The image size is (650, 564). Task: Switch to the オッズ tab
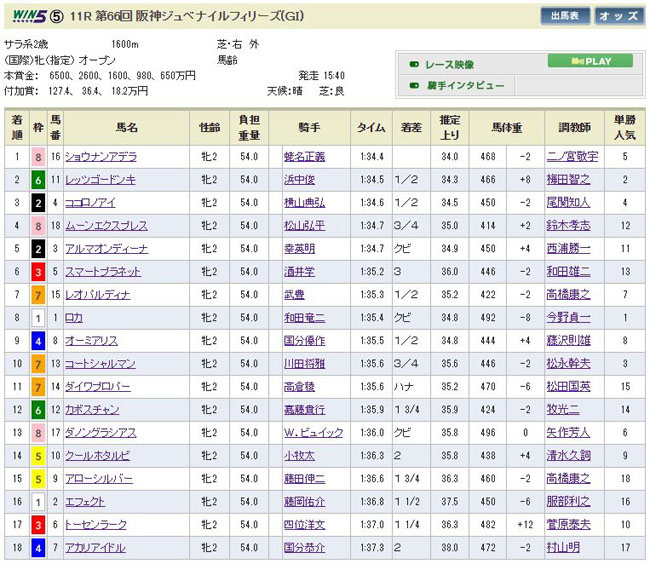click(x=619, y=16)
